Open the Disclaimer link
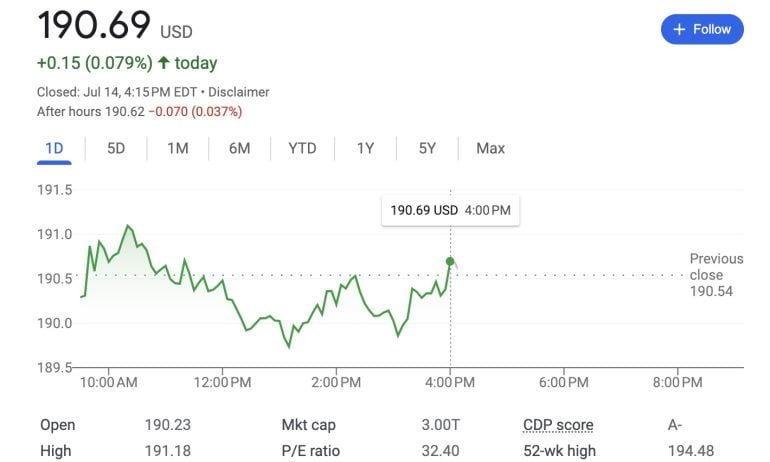Screen dimensions: 770x462 coord(241,92)
